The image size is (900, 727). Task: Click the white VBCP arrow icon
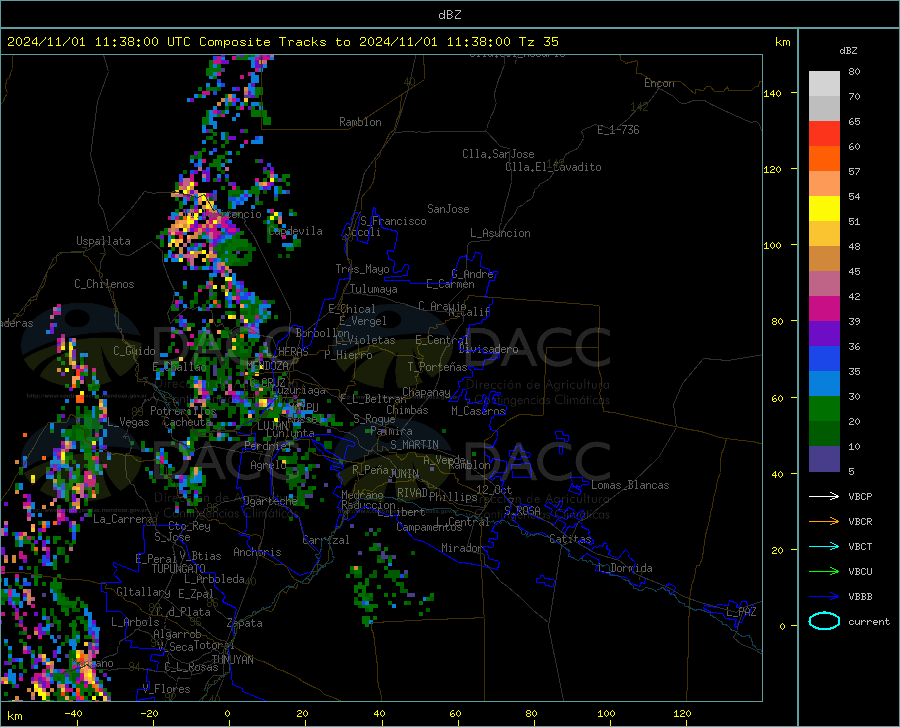tap(824, 496)
